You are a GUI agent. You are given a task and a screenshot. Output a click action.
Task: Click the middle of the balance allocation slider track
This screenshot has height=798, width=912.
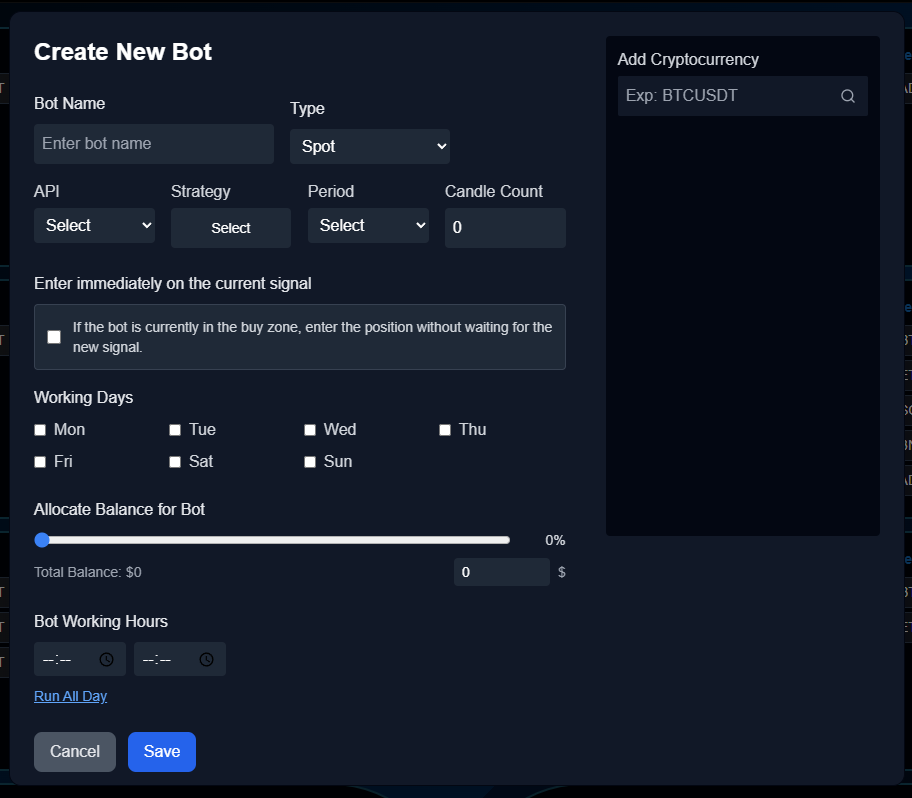(x=272, y=540)
